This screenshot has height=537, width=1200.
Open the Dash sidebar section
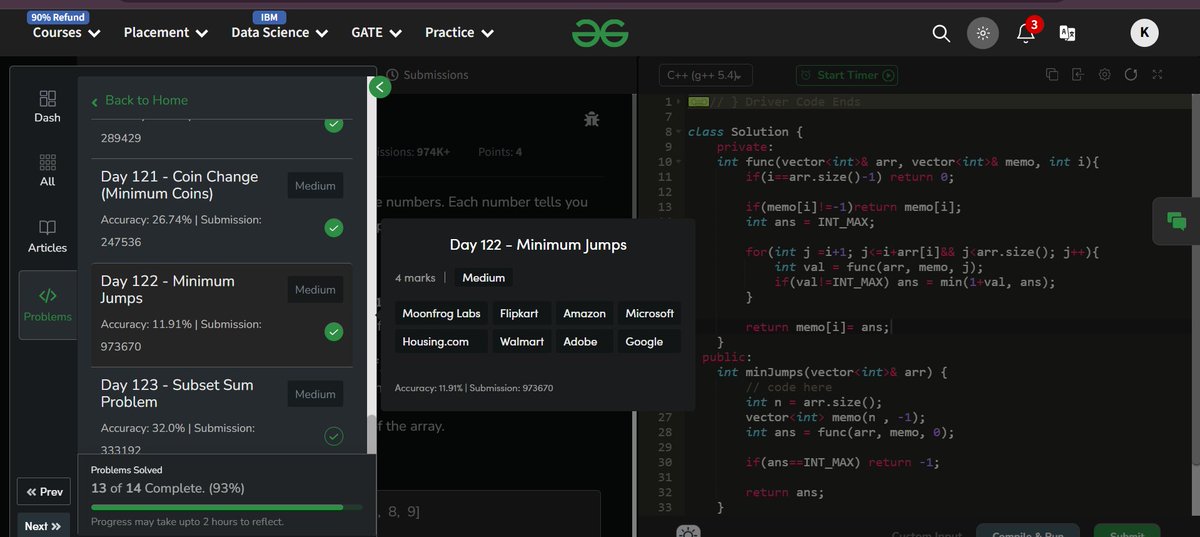[x=47, y=106]
